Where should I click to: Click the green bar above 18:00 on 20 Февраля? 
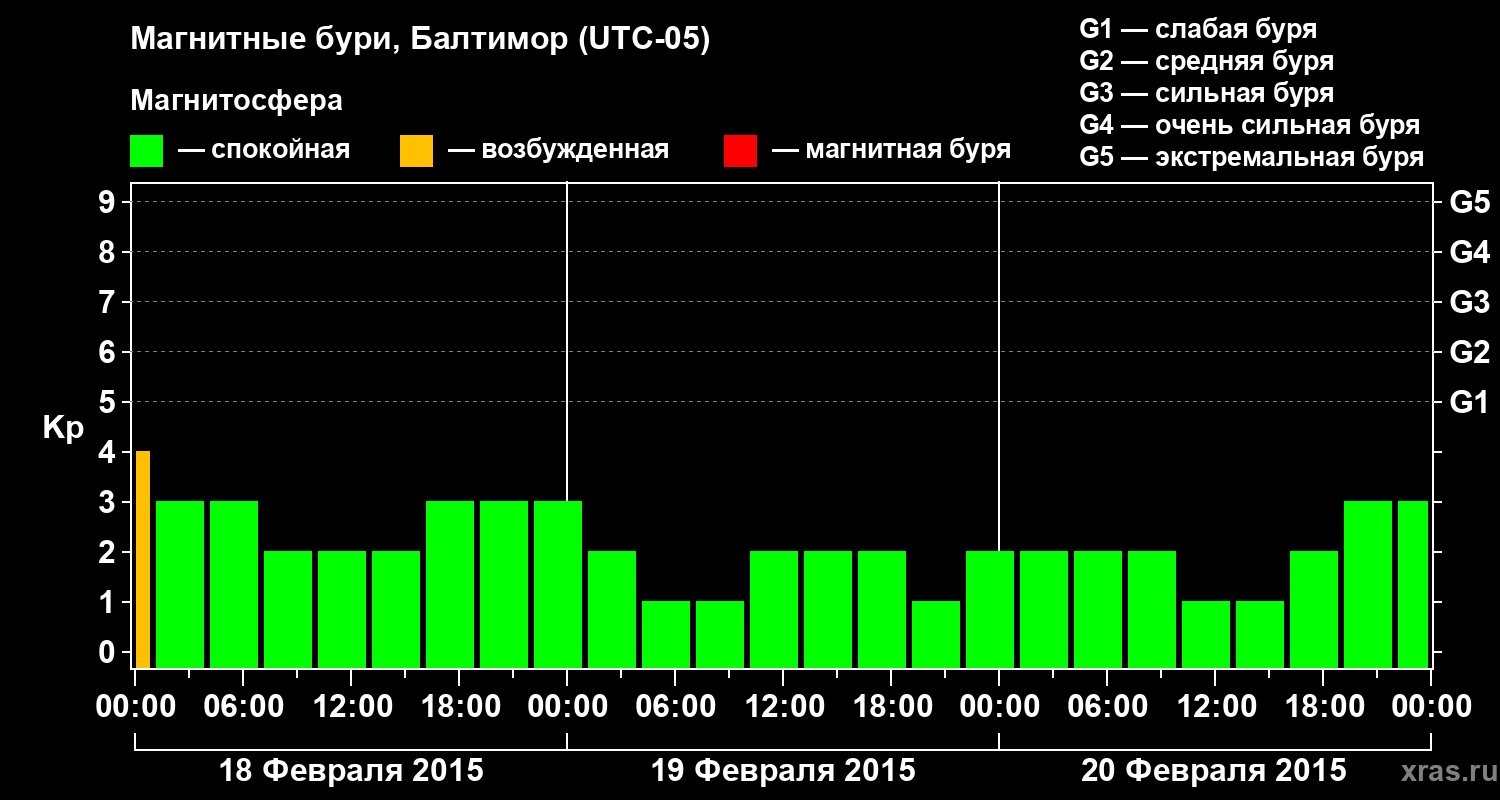1314,610
